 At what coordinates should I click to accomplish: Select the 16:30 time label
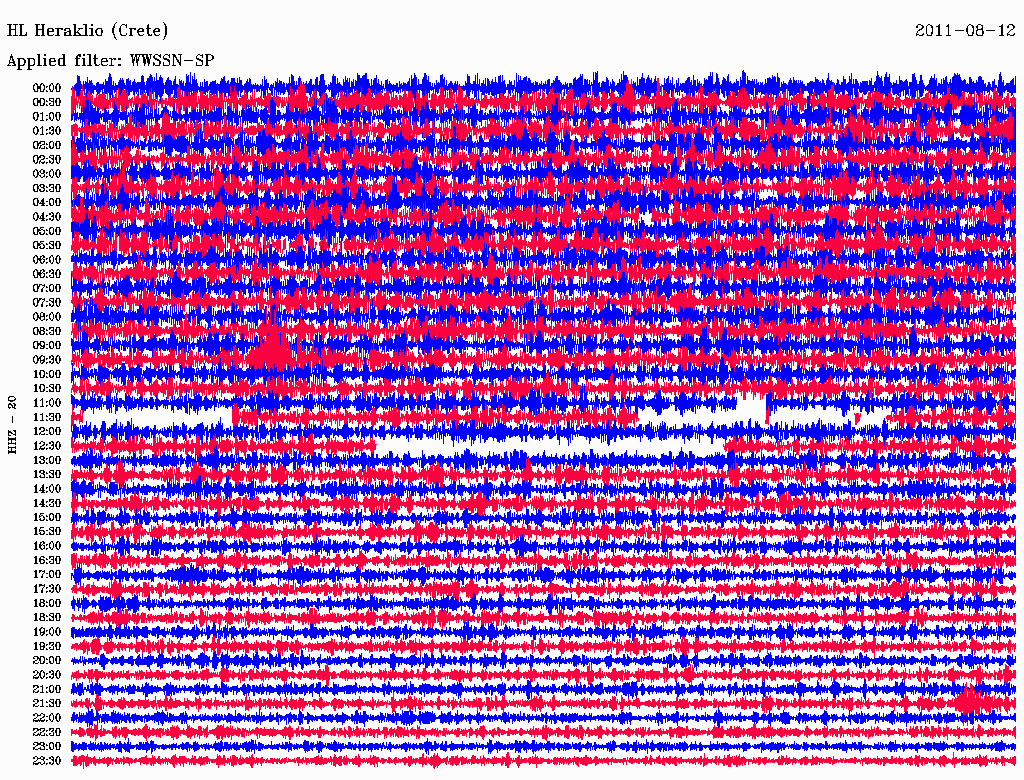pos(47,561)
